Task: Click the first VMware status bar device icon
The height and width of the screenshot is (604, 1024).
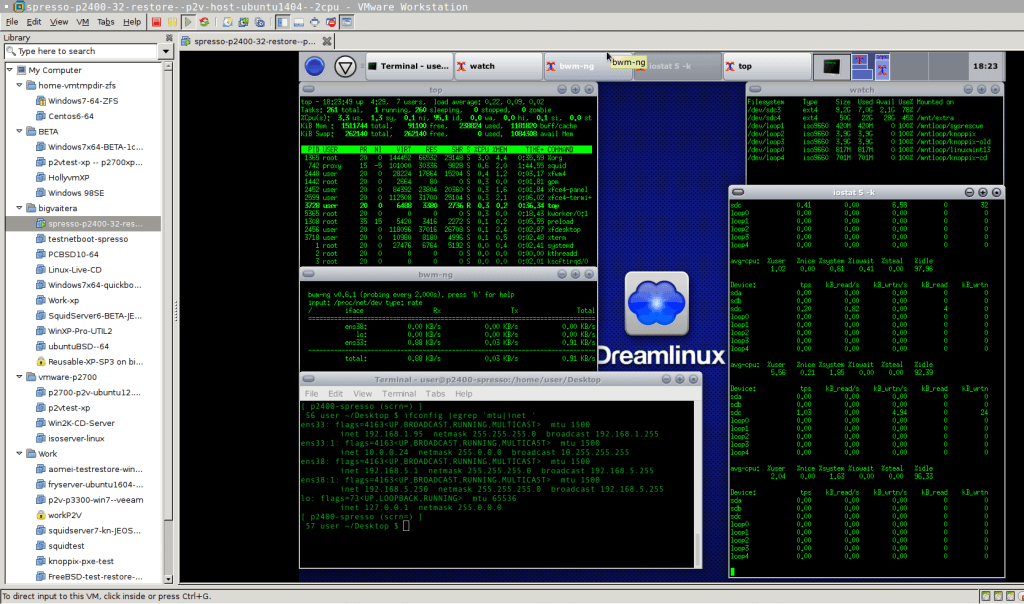Action: click(x=986, y=596)
